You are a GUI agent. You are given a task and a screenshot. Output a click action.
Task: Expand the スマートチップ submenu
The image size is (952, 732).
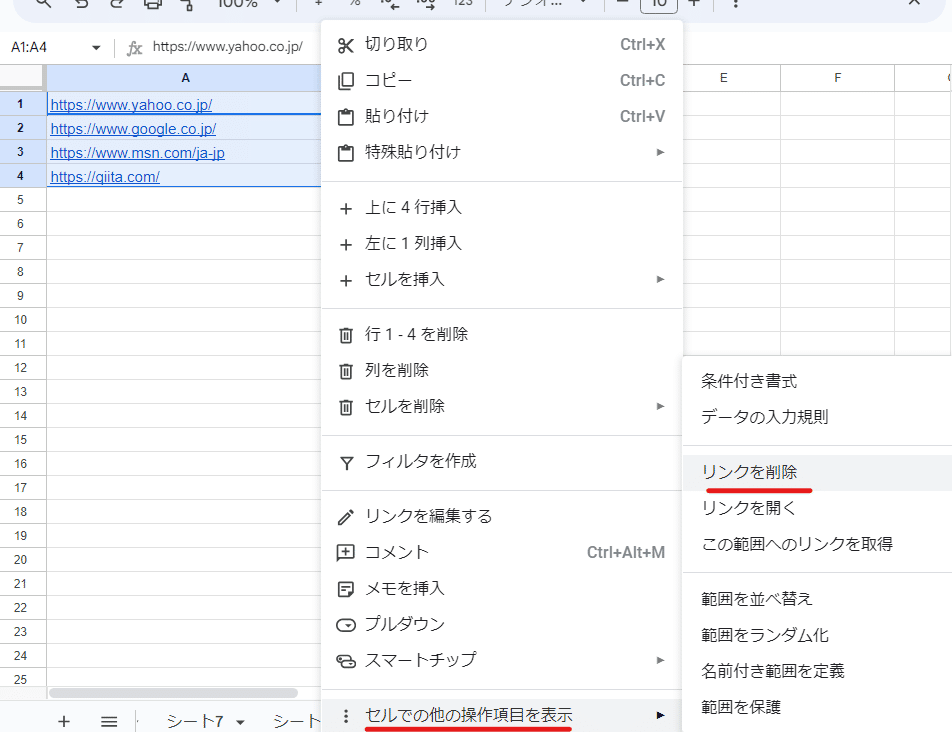point(661,660)
